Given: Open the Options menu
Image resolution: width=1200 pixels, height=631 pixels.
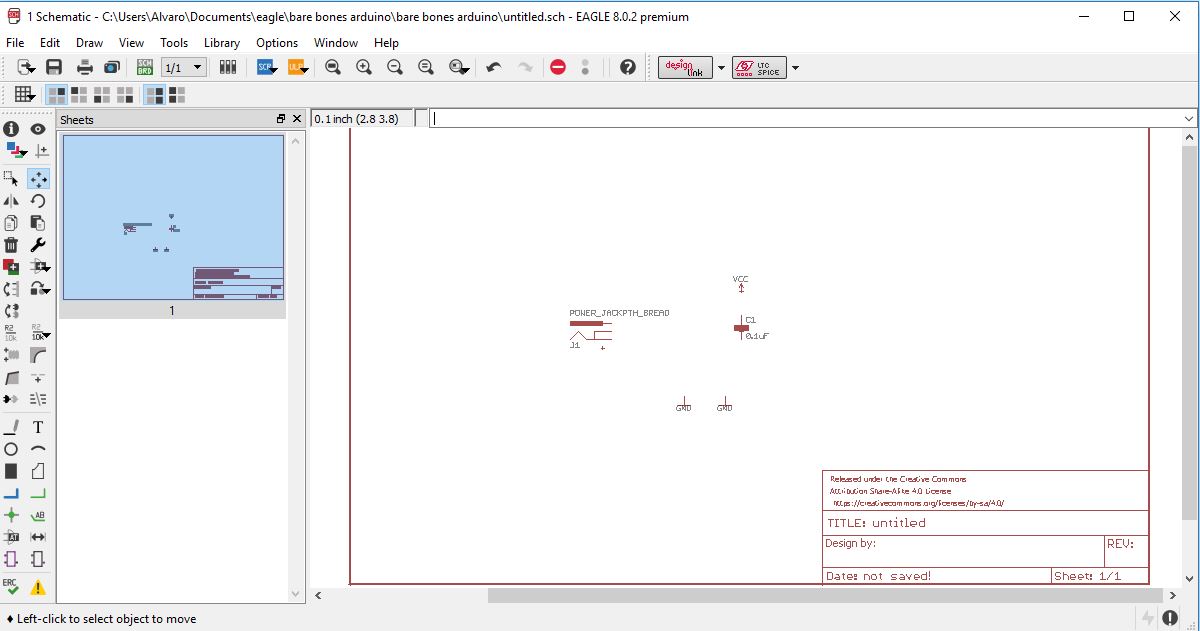Looking at the screenshot, I should coord(277,43).
